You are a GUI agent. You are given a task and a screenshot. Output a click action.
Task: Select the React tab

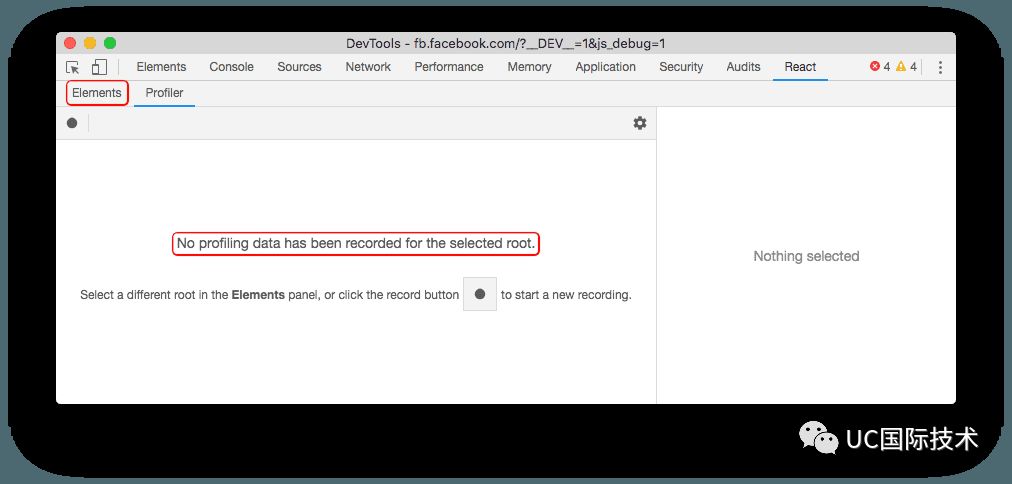(x=800, y=66)
